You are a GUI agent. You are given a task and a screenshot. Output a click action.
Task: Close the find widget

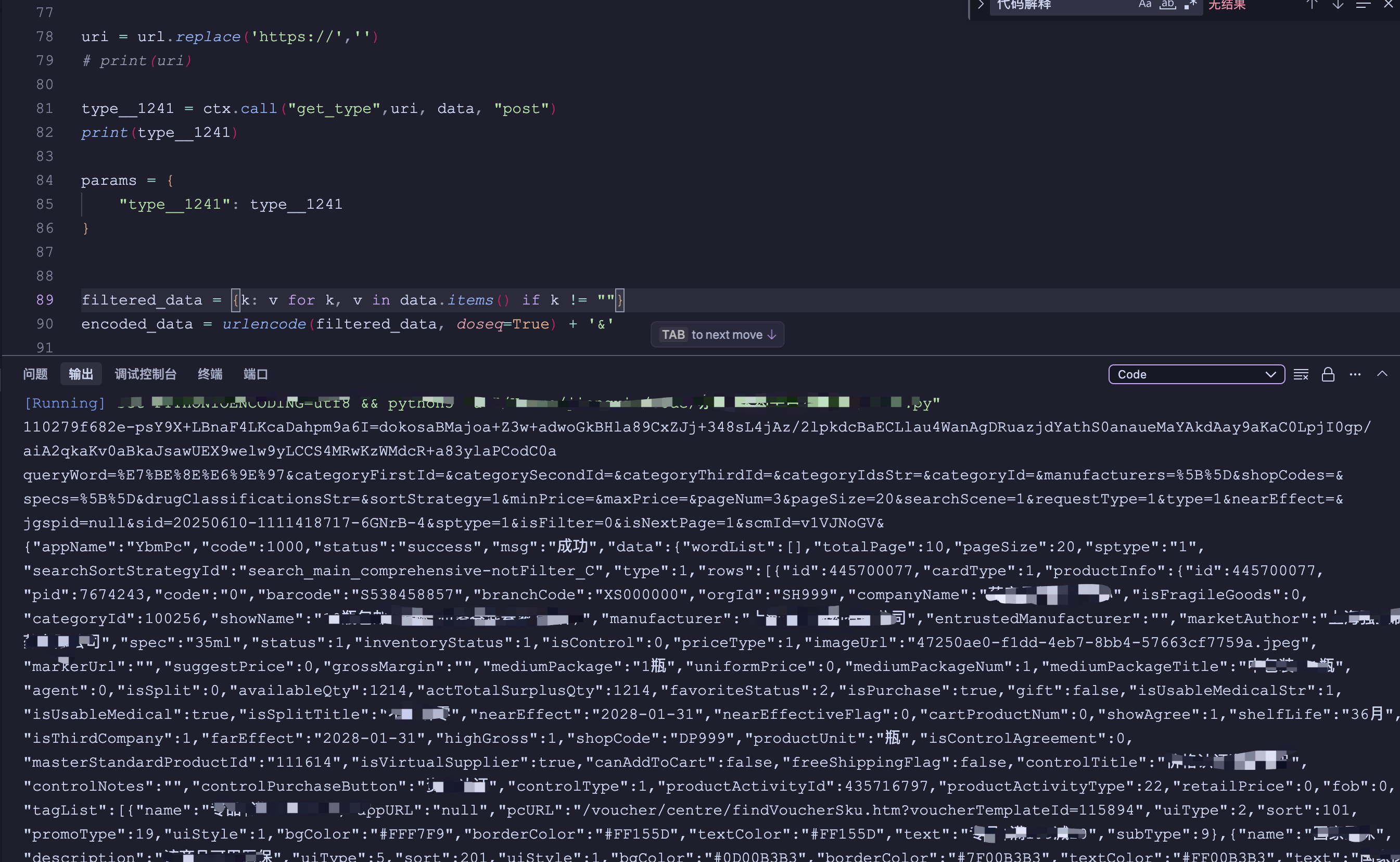pyautogui.click(x=1389, y=5)
